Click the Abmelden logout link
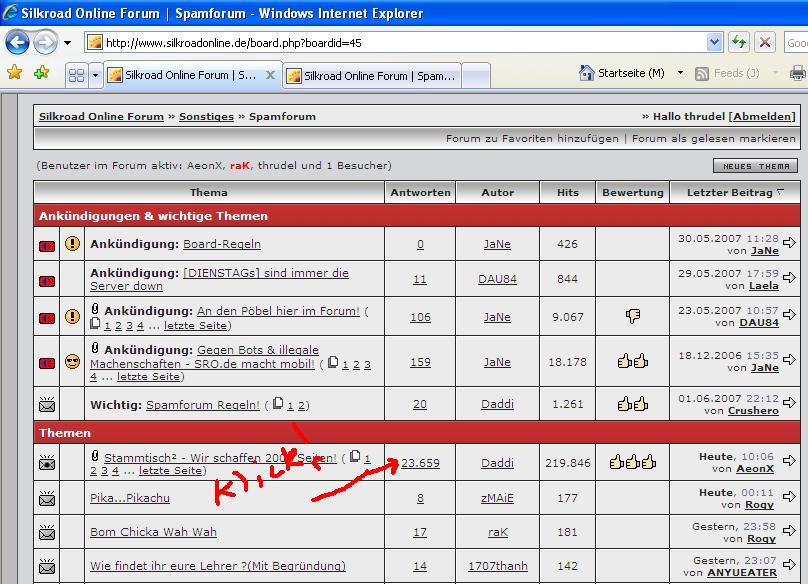This screenshot has height=584, width=808. tap(762, 116)
